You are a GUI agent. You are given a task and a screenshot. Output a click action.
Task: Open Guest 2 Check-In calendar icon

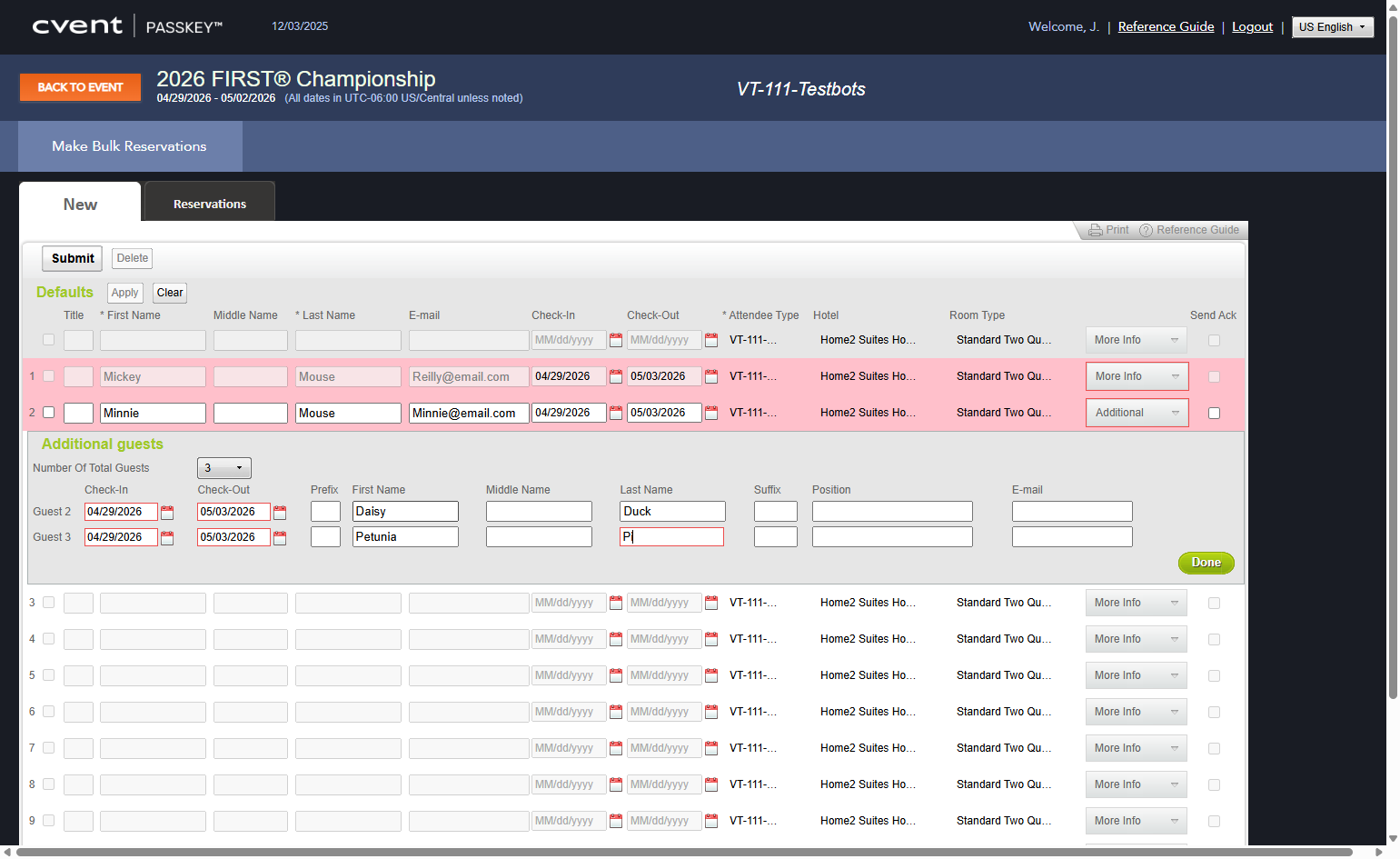coord(167,513)
